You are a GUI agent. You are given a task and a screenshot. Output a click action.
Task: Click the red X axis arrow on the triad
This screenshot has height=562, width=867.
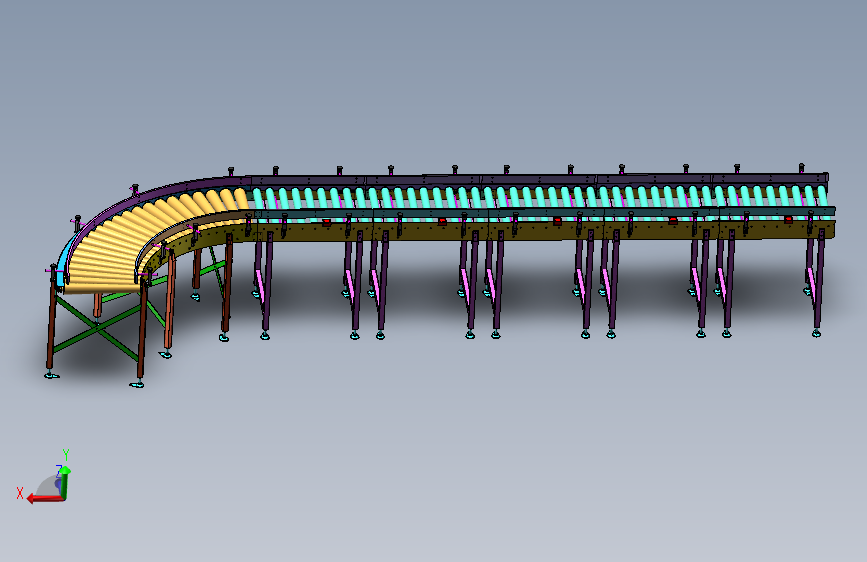(x=45, y=499)
